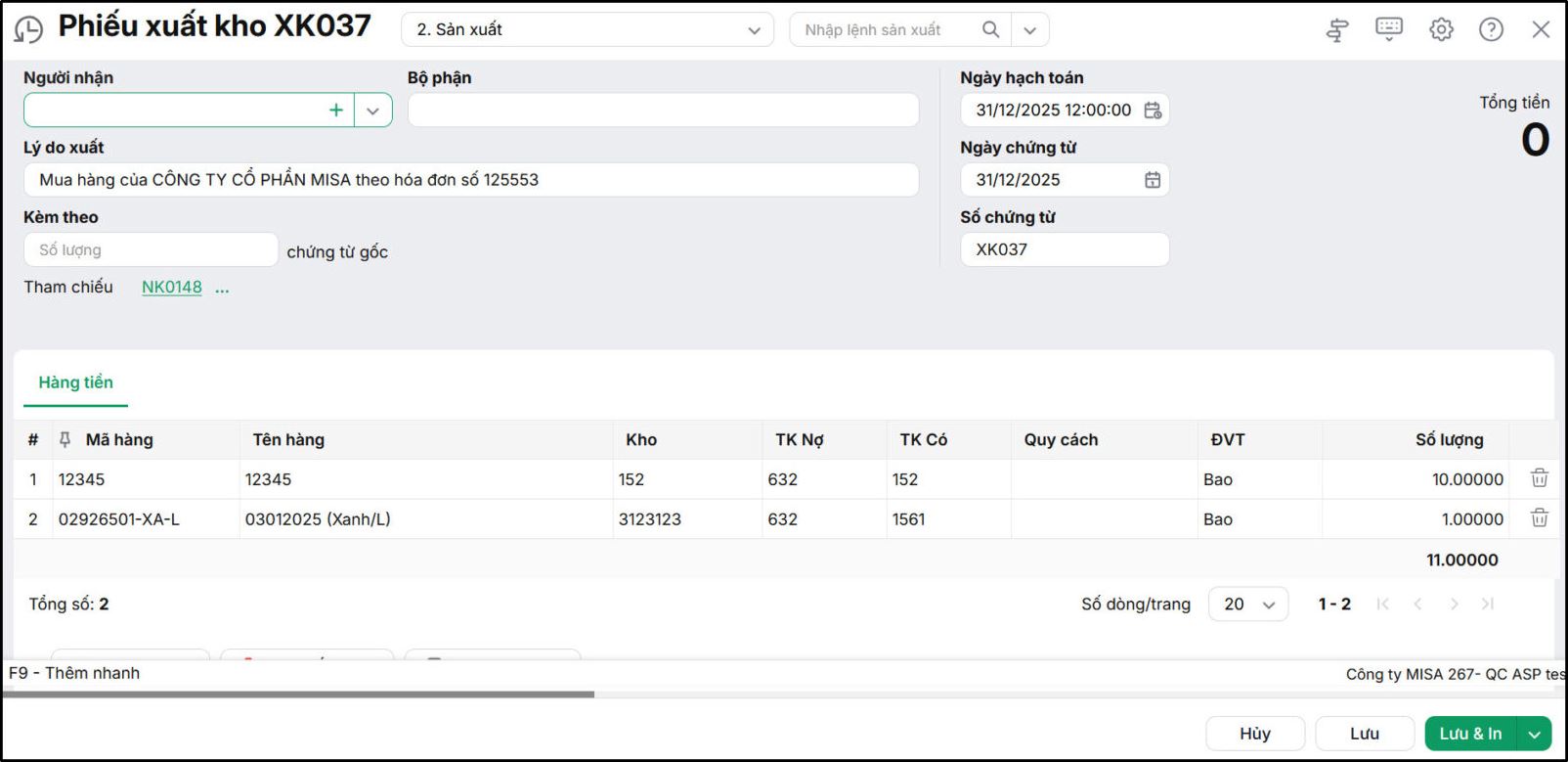Image resolution: width=1568 pixels, height=762 pixels.
Task: Open calendar for Ngày hạch toán
Action: 1153,111
